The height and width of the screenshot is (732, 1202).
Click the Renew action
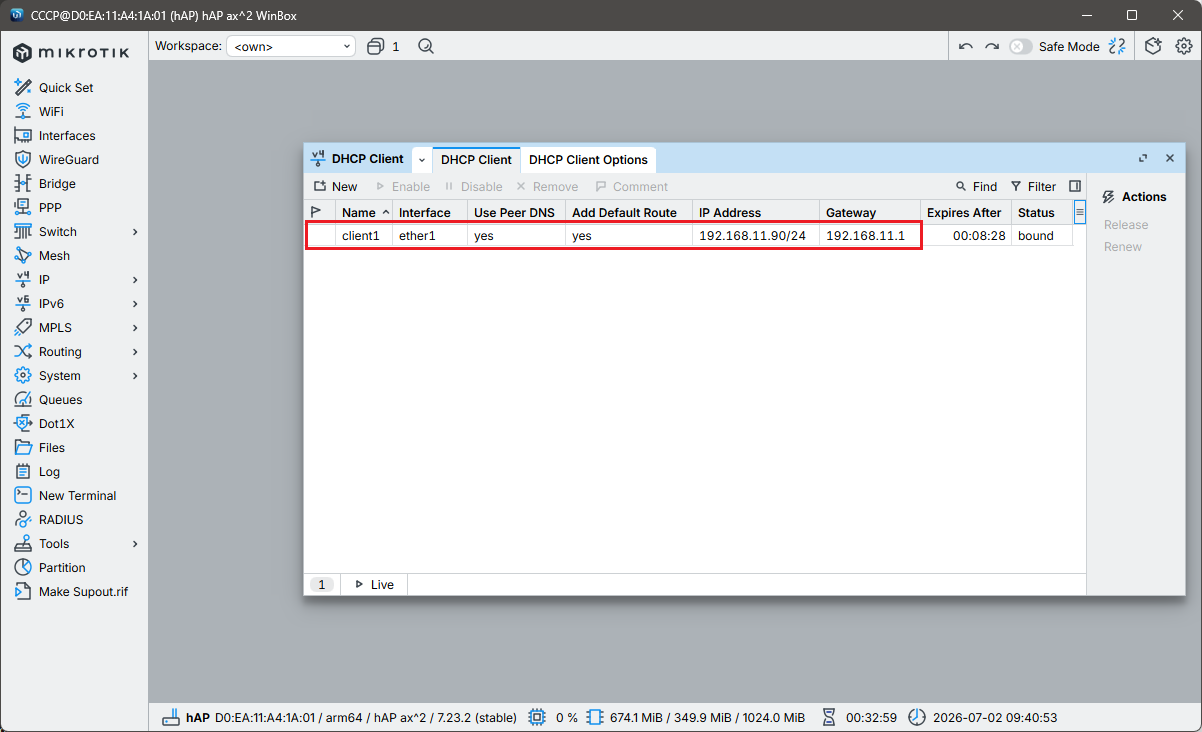point(1123,247)
